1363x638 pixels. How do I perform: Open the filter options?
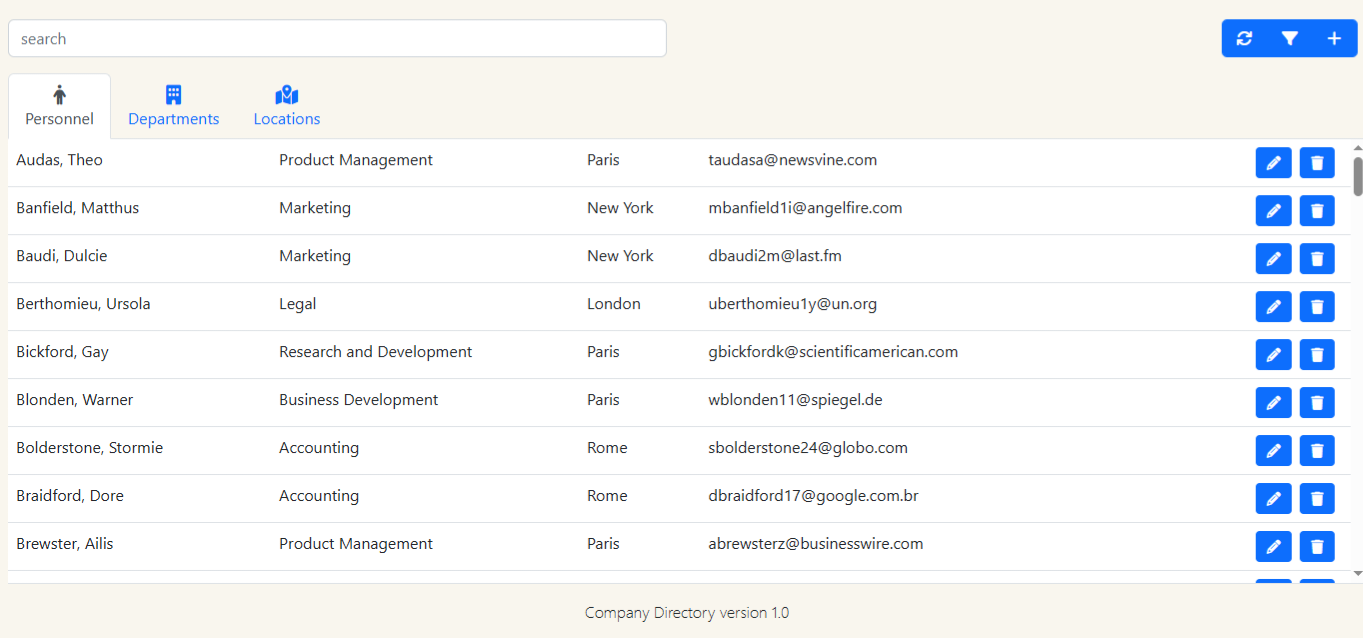(1289, 37)
